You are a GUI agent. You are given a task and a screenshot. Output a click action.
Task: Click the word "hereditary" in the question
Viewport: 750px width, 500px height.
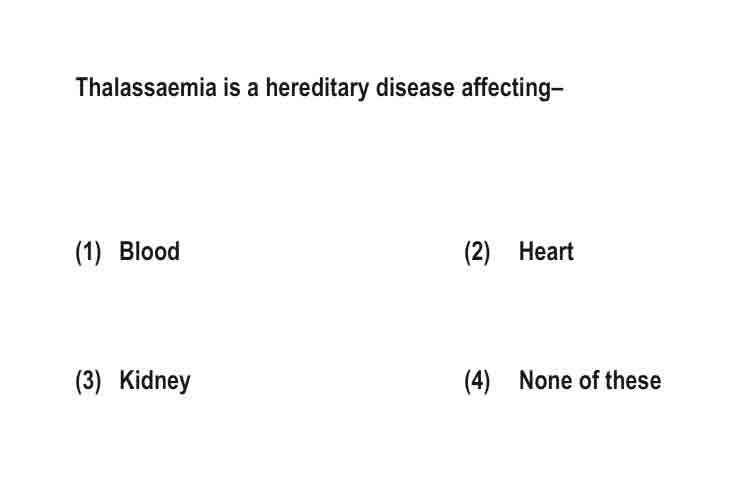coord(317,89)
